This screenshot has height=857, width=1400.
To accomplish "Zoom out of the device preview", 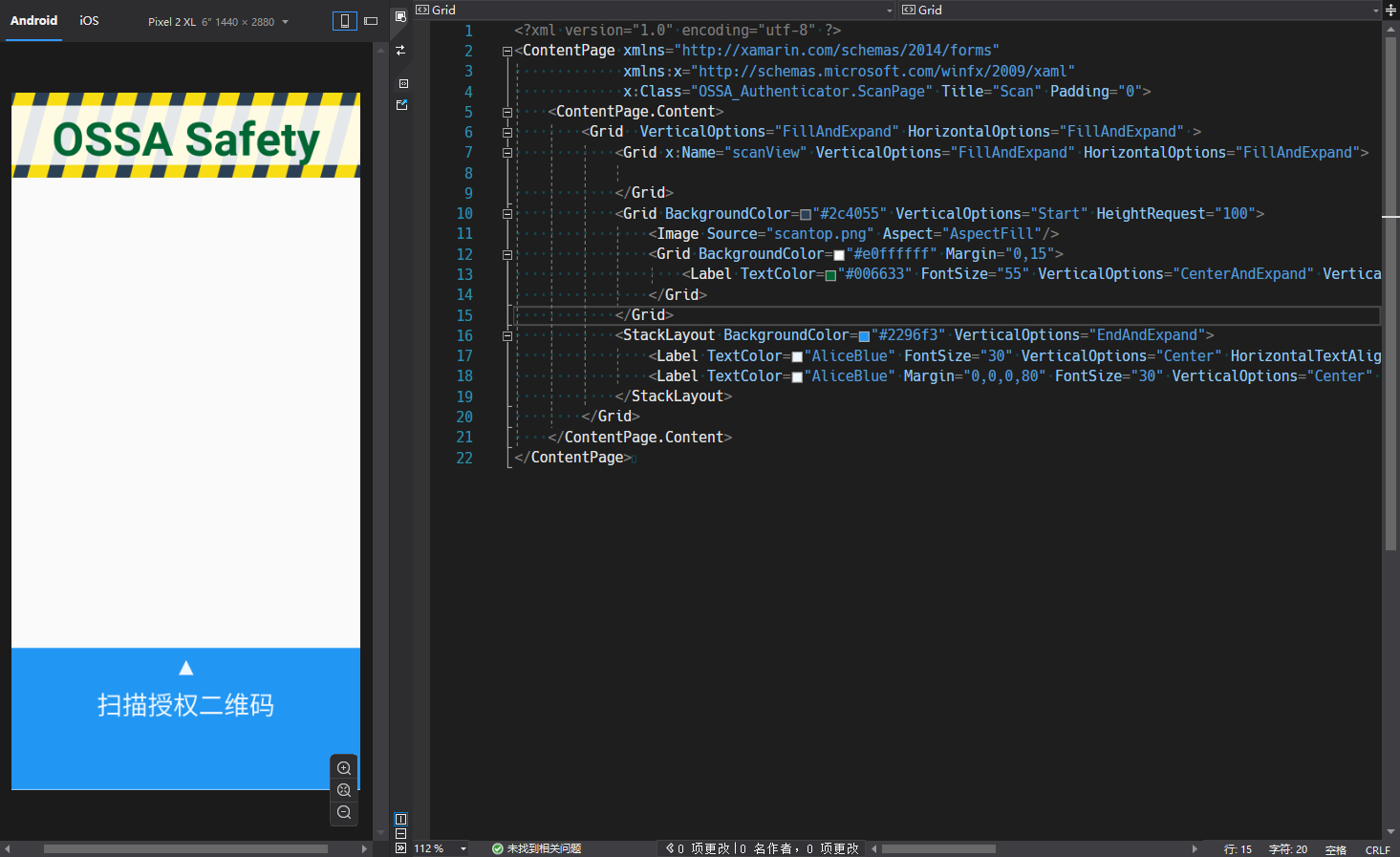I will click(344, 812).
